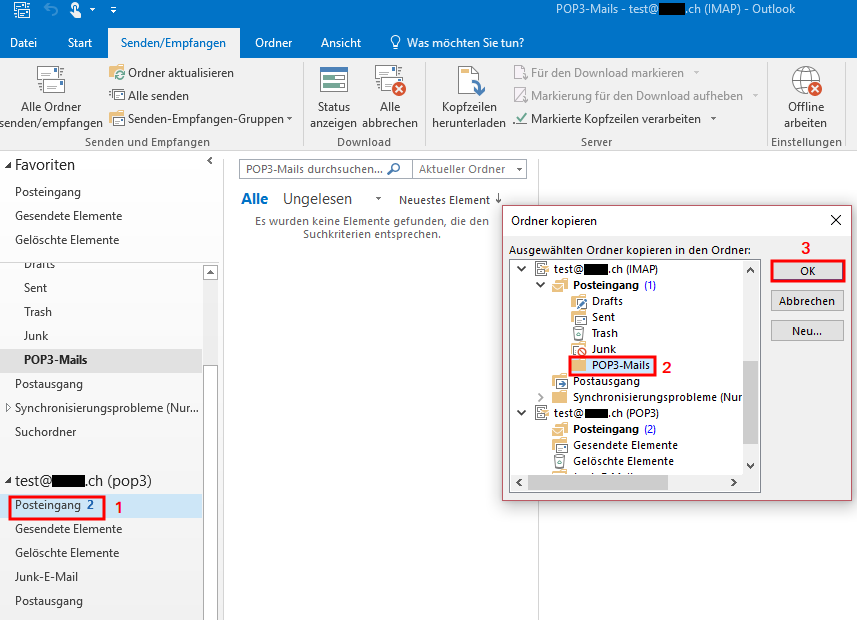Toggle Offline arbeiten
The height and width of the screenshot is (620, 857).
tap(806, 97)
